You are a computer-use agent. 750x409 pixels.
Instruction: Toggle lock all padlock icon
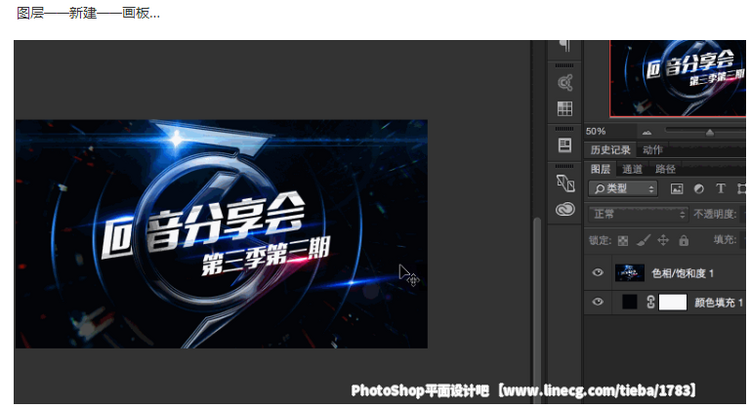click(x=684, y=240)
